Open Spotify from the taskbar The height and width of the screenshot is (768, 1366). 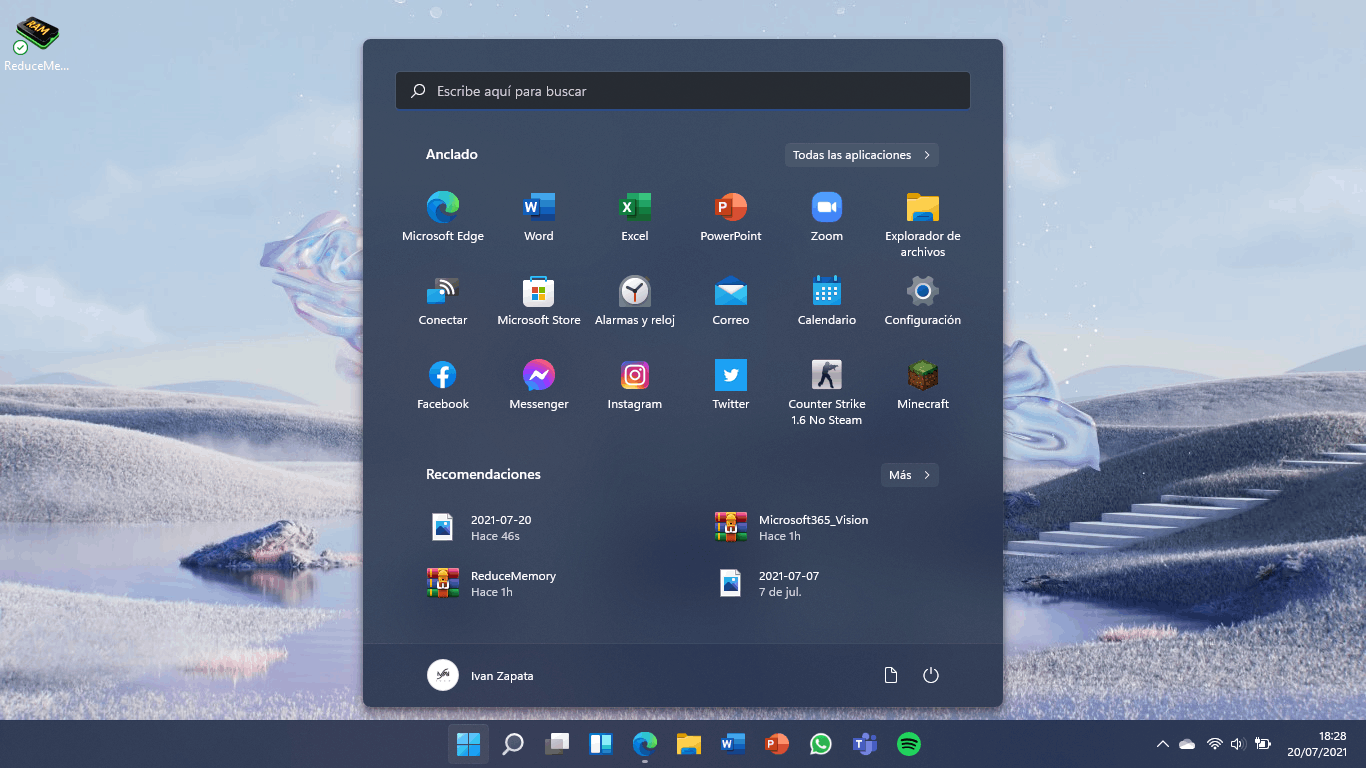point(909,744)
